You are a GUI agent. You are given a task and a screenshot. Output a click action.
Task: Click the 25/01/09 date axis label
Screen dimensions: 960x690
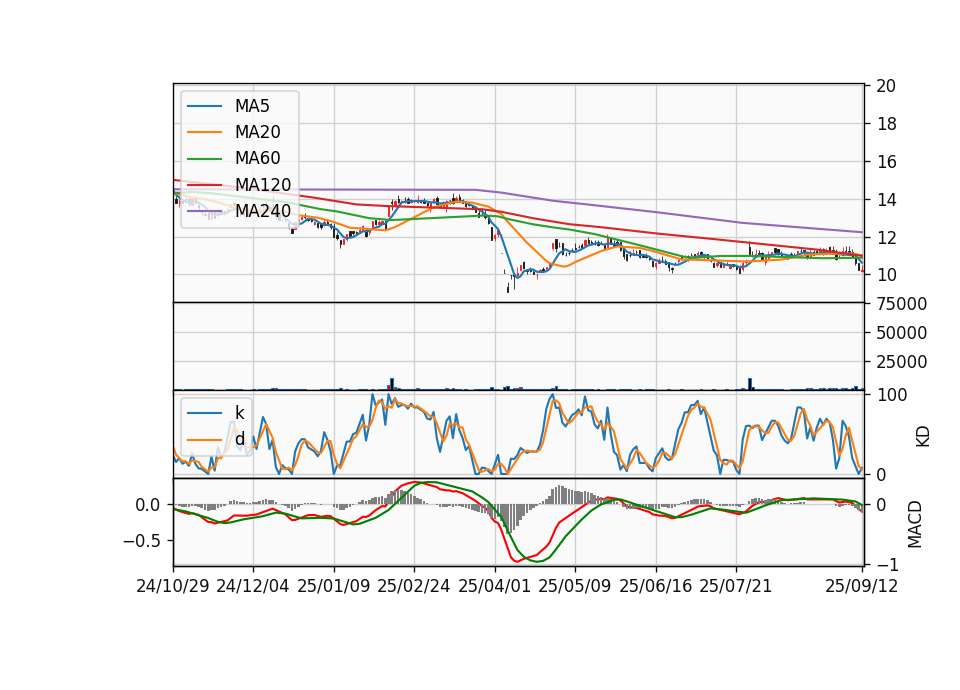(334, 587)
